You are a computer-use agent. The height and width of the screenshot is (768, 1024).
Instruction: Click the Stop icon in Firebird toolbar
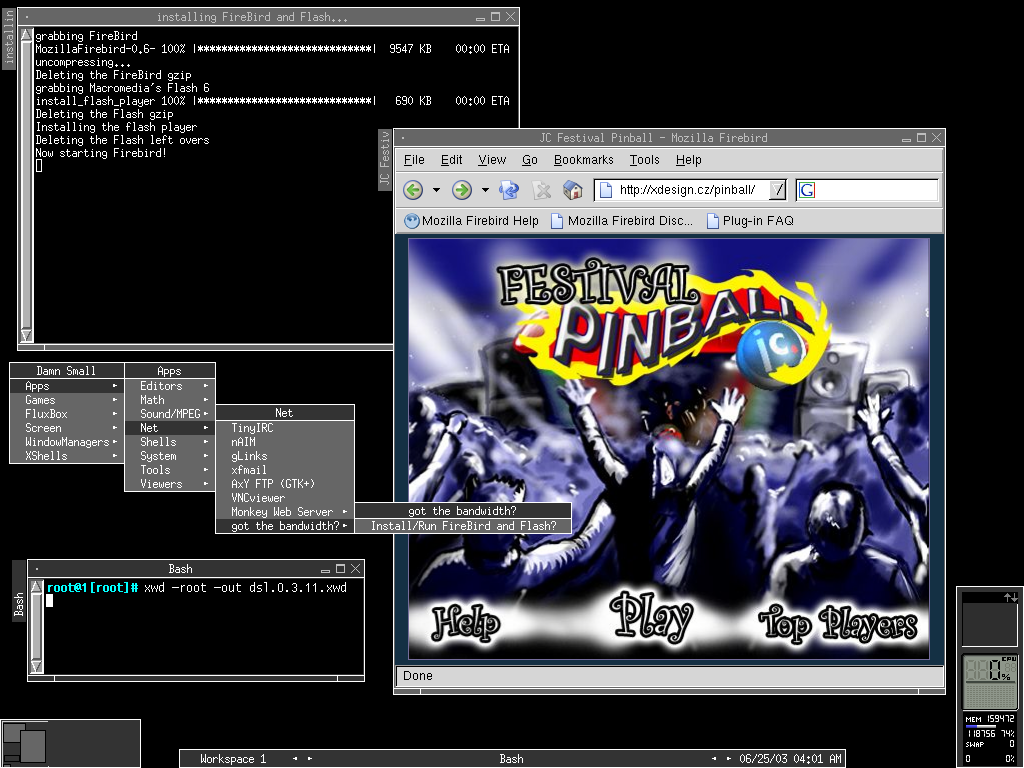click(541, 190)
